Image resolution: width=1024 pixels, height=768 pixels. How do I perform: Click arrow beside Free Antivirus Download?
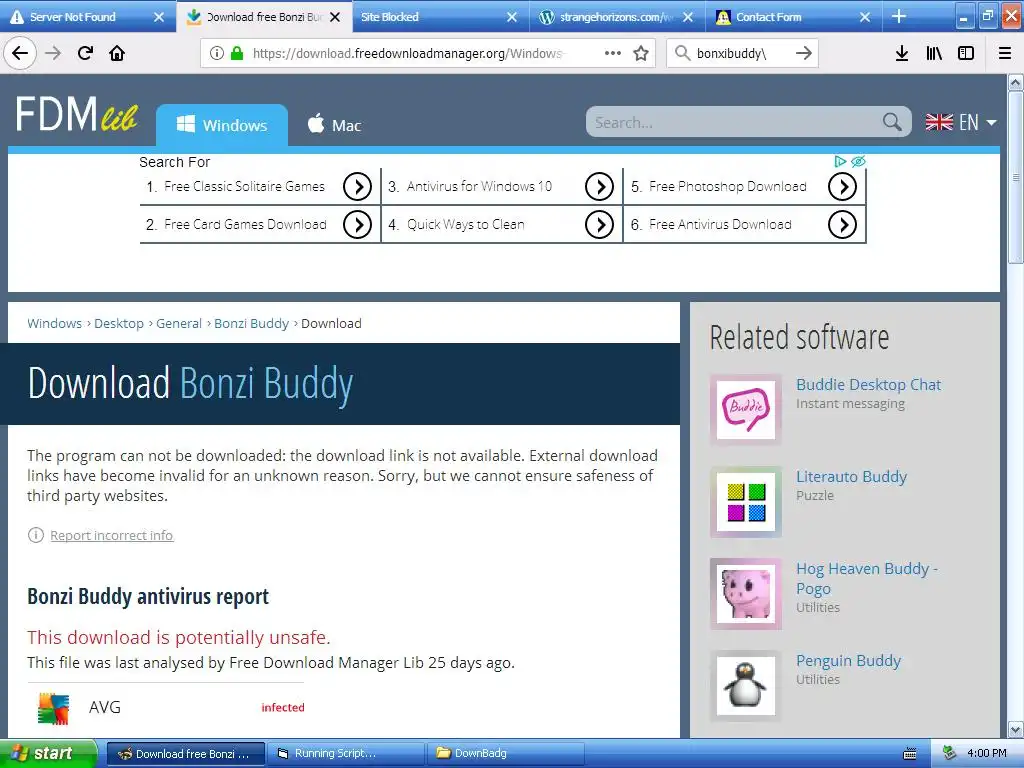[x=842, y=225]
